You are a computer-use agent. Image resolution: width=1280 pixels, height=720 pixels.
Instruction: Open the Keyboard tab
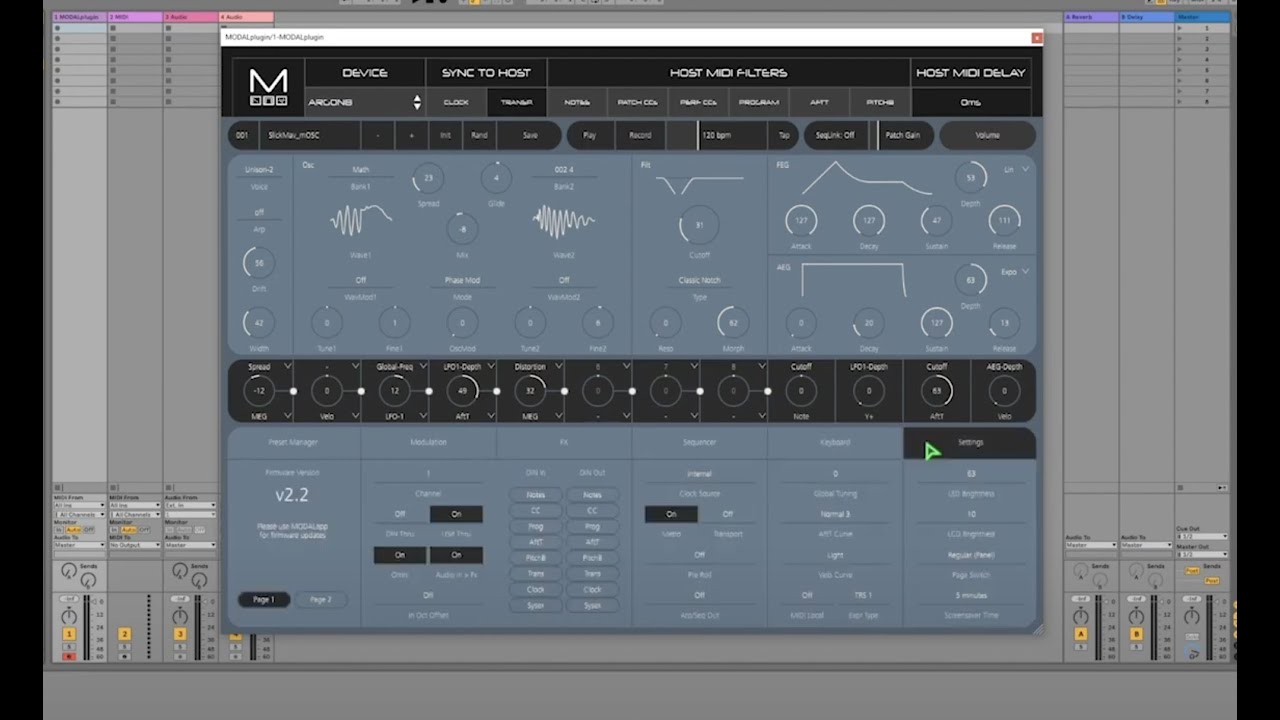(835, 442)
